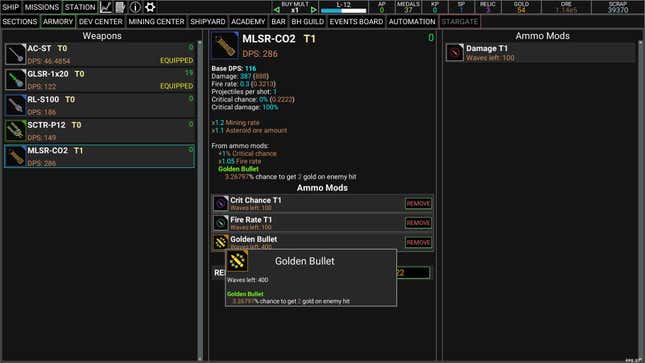The height and width of the screenshot is (363, 645).
Task: Click the Damage T1 ammo mod icon
Action: pyautogui.click(x=455, y=53)
